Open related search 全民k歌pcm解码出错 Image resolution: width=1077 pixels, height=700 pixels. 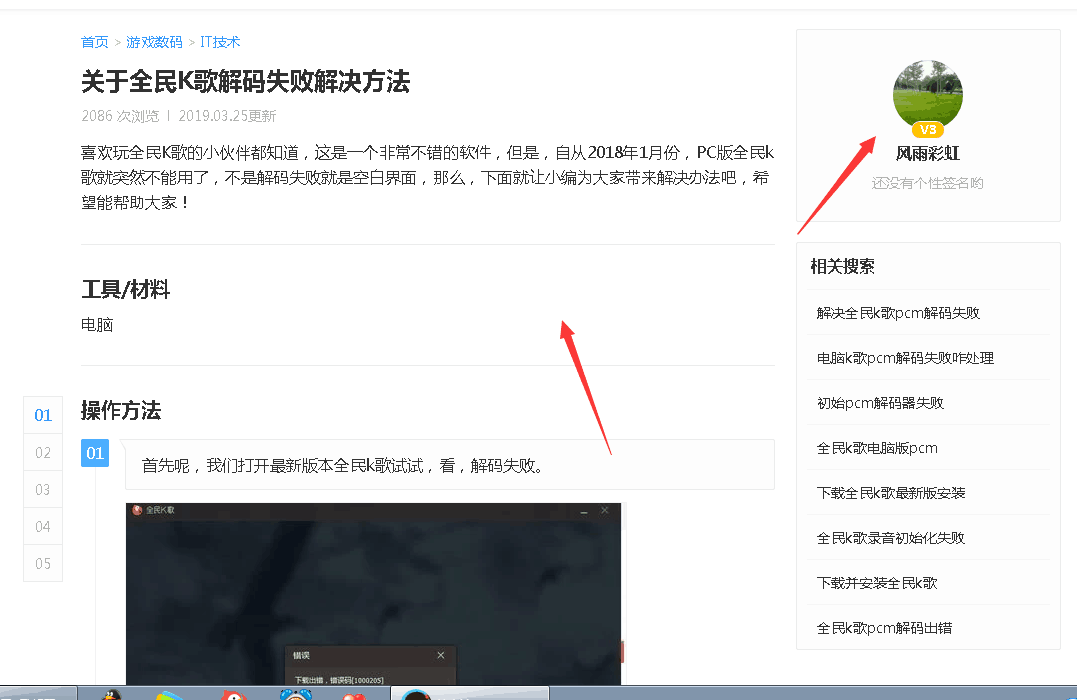click(x=884, y=628)
